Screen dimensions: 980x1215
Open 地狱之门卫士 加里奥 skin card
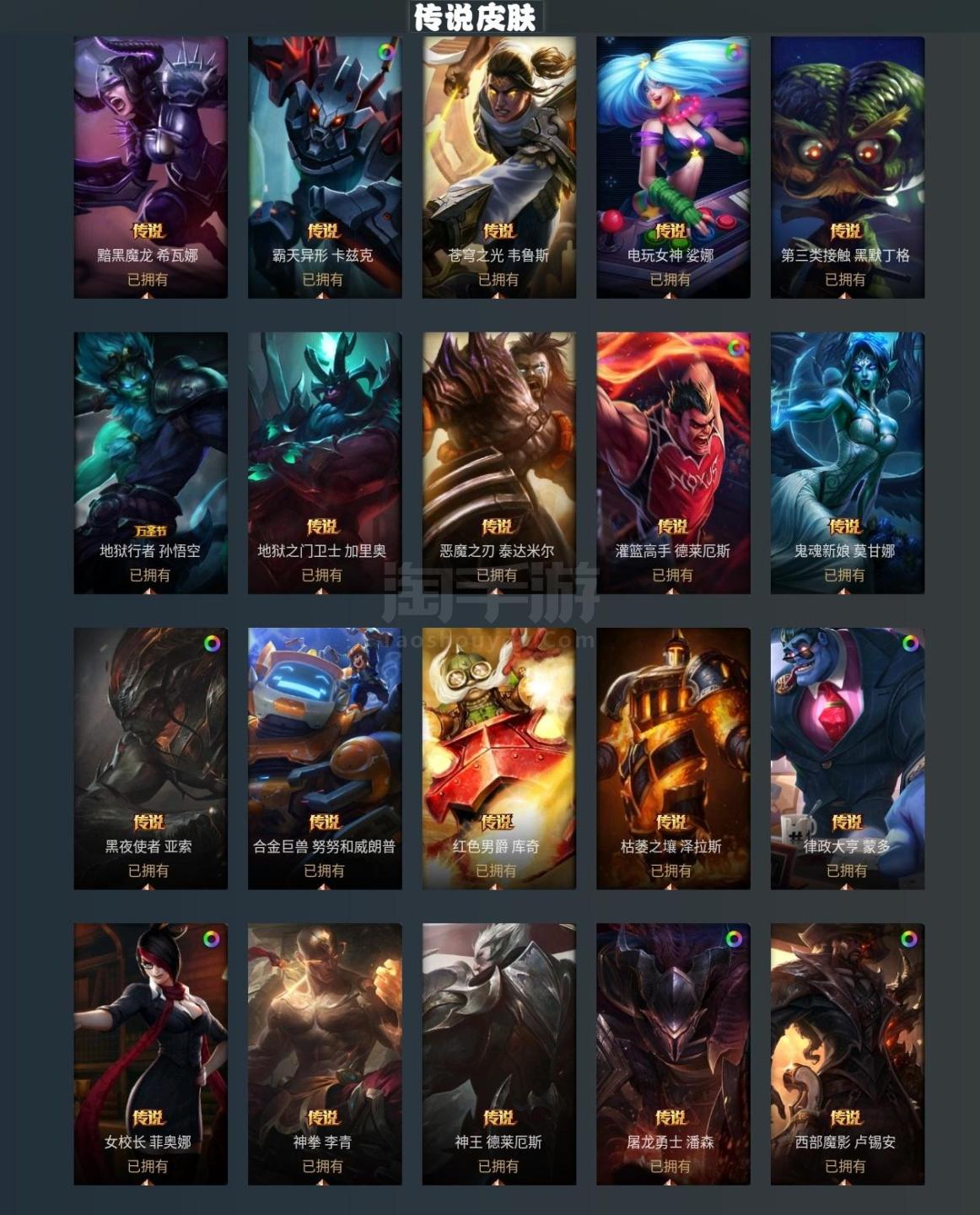[325, 462]
